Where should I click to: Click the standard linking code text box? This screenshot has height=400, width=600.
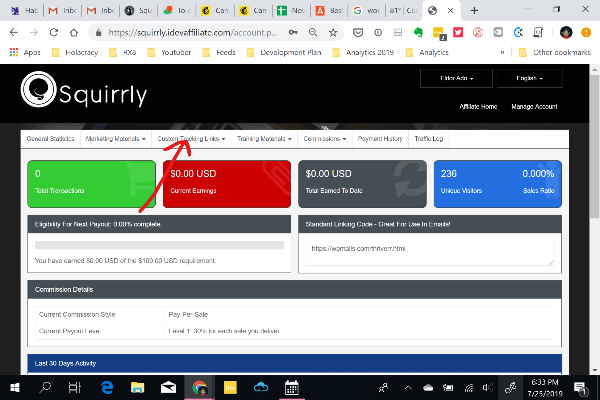[x=430, y=253]
